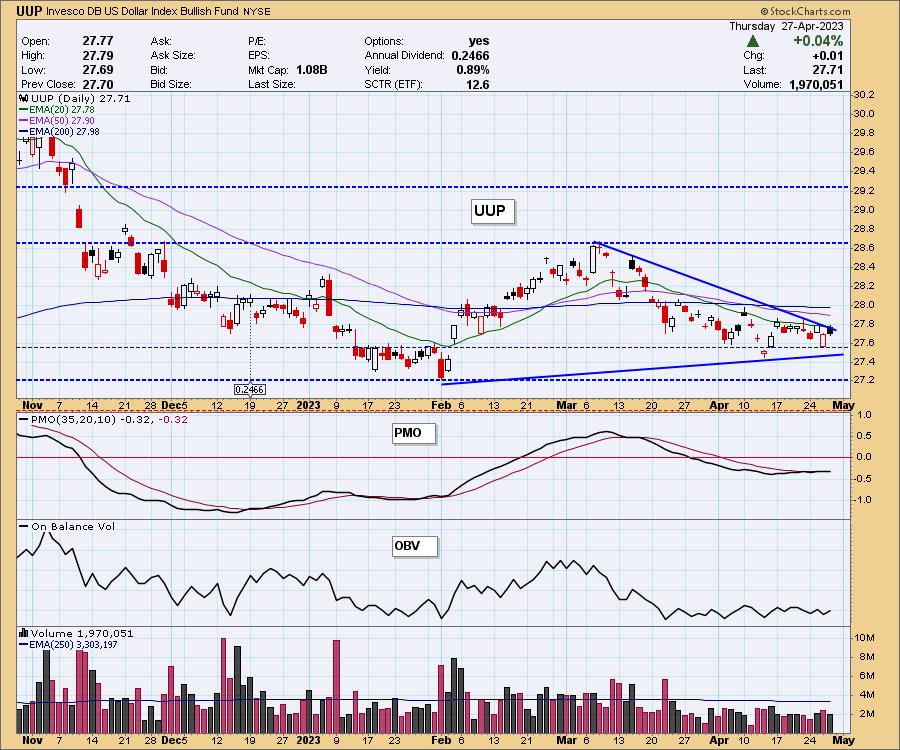This screenshot has width=900, height=750.
Task: Click the Volume value 1,970,051 in header
Action: pyautogui.click(x=816, y=84)
